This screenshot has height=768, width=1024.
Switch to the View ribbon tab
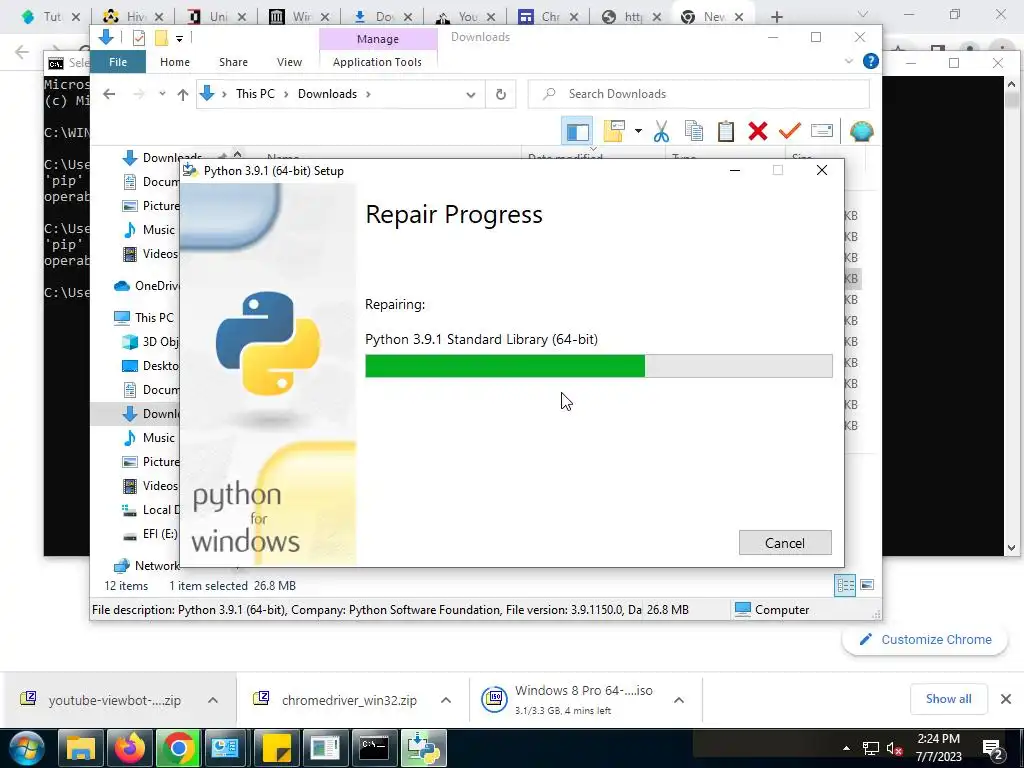[x=289, y=62]
